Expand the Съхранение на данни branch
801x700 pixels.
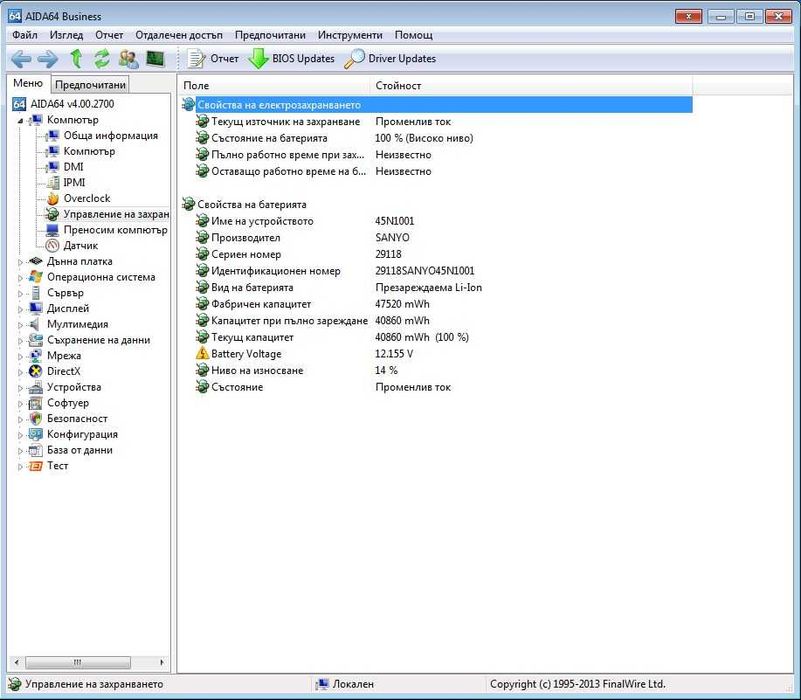coord(20,341)
